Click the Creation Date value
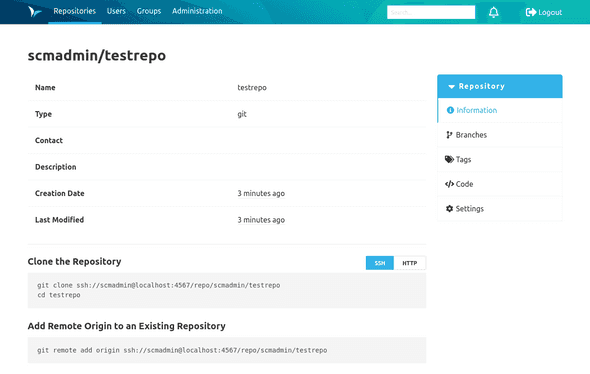 [261, 193]
